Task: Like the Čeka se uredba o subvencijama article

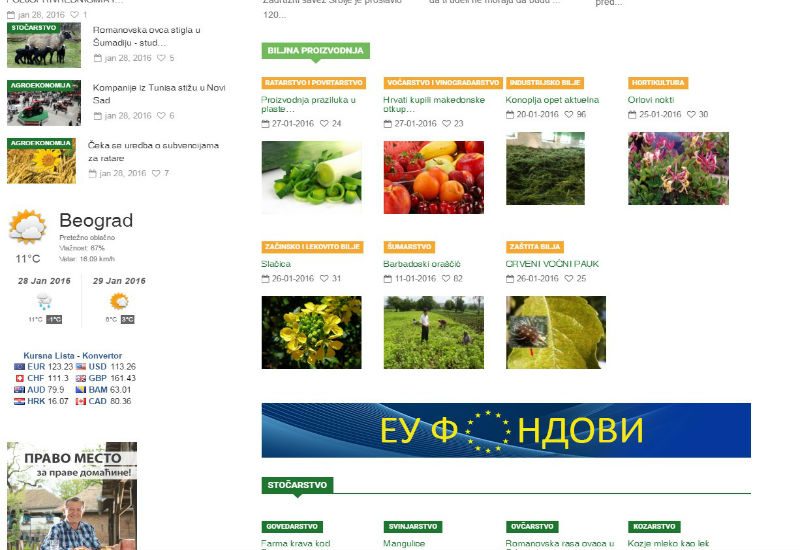Action: pyautogui.click(x=156, y=173)
